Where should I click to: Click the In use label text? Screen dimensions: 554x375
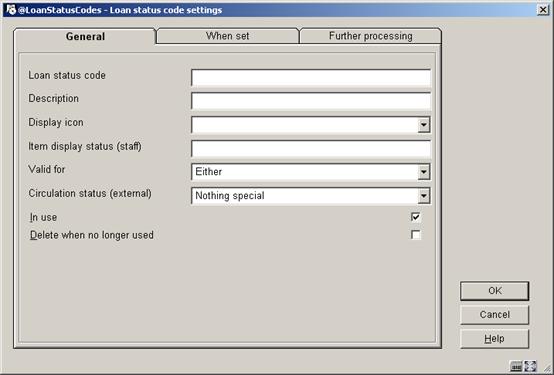[43, 217]
